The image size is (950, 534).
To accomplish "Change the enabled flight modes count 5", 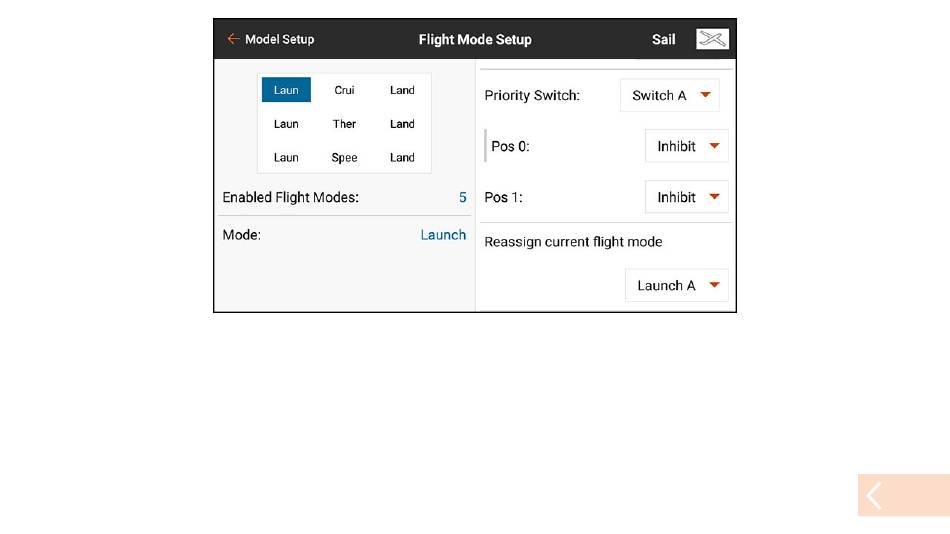I will pyautogui.click(x=462, y=198).
